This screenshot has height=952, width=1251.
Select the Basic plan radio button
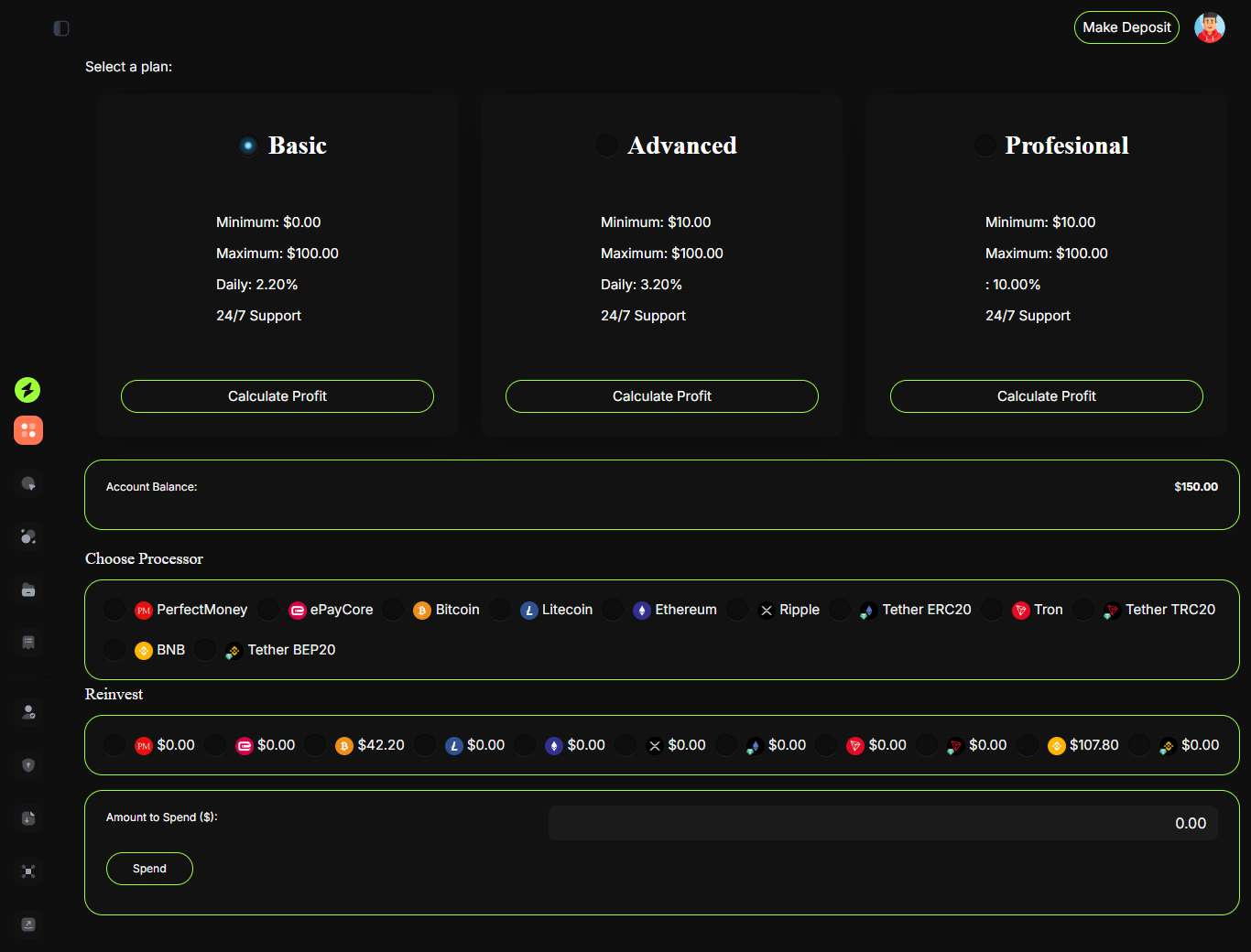248,146
